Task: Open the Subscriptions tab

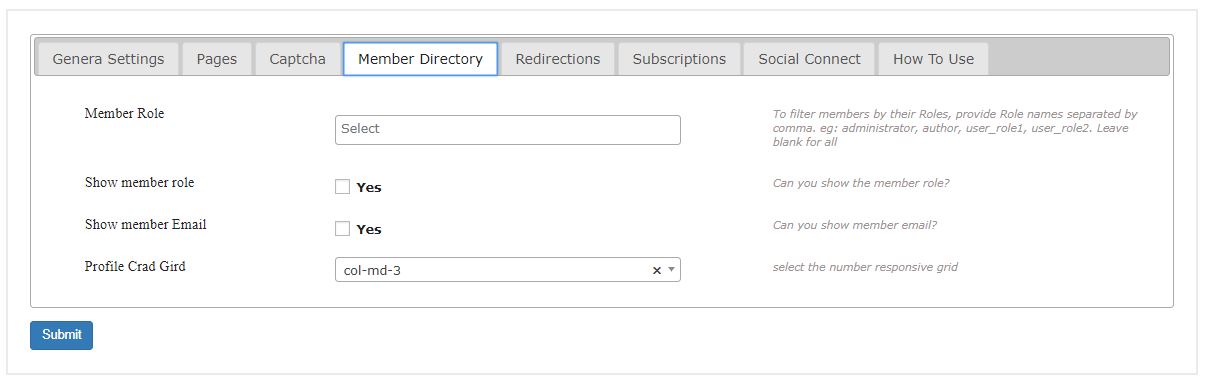Action: pyautogui.click(x=679, y=59)
